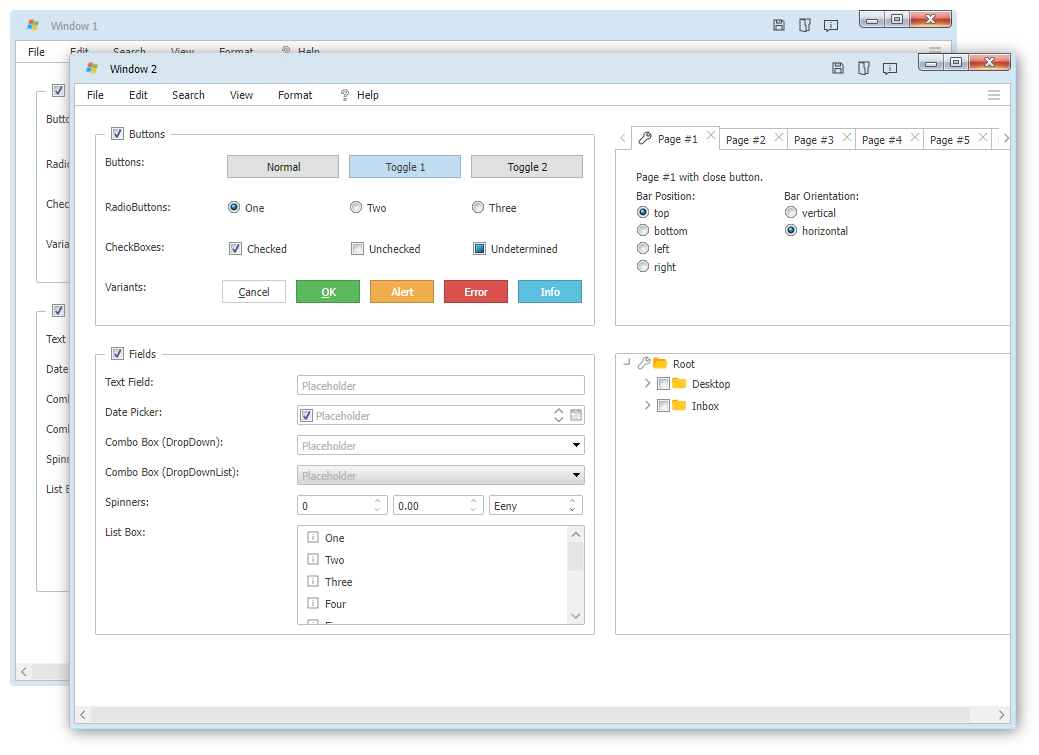Screen dimensions: 1039x755
Task: Collapse the Root tree node
Action: 627,363
